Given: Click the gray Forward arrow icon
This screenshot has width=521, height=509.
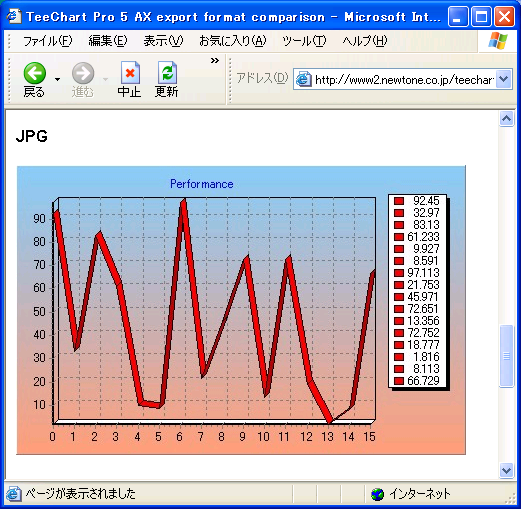Looking at the screenshot, I should pos(83,73).
